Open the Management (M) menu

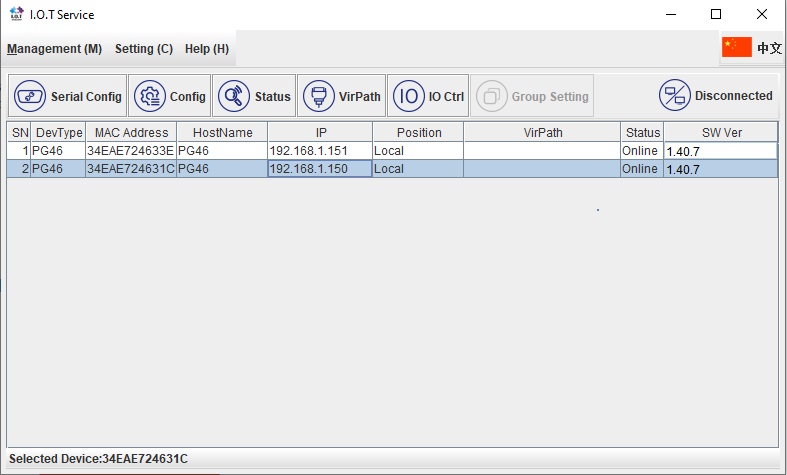coord(54,49)
